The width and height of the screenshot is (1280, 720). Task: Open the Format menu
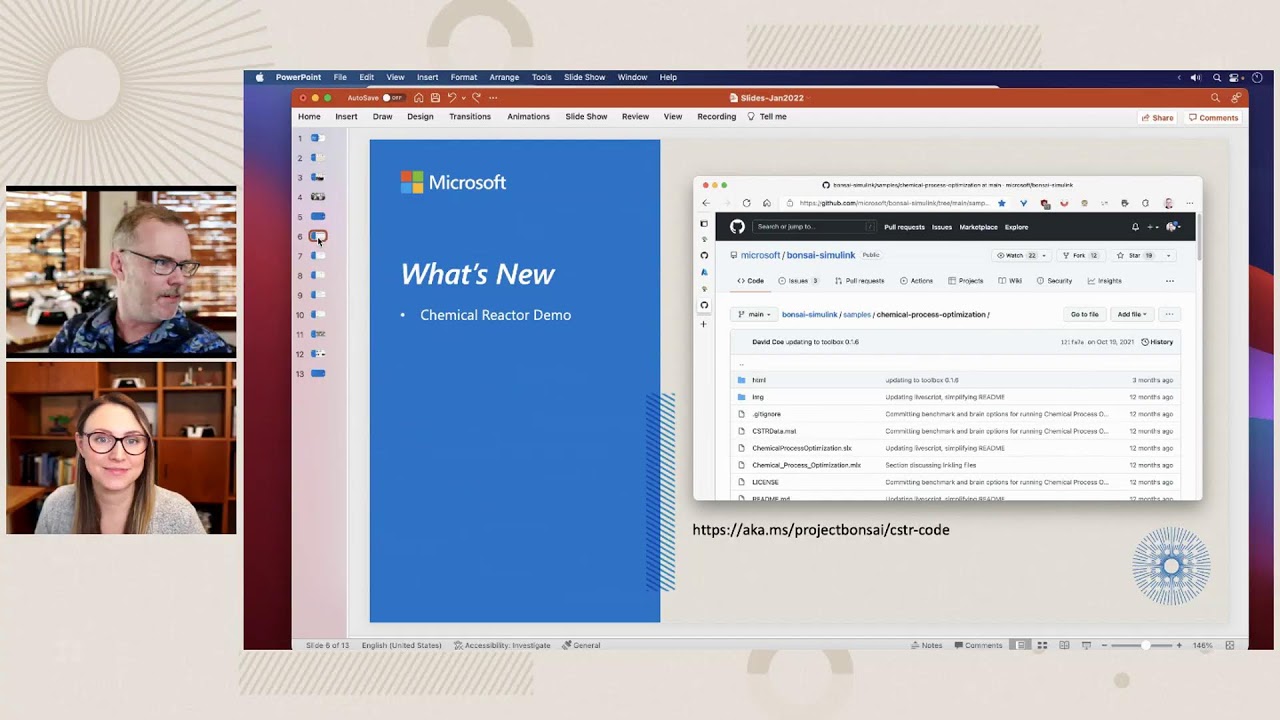[464, 77]
